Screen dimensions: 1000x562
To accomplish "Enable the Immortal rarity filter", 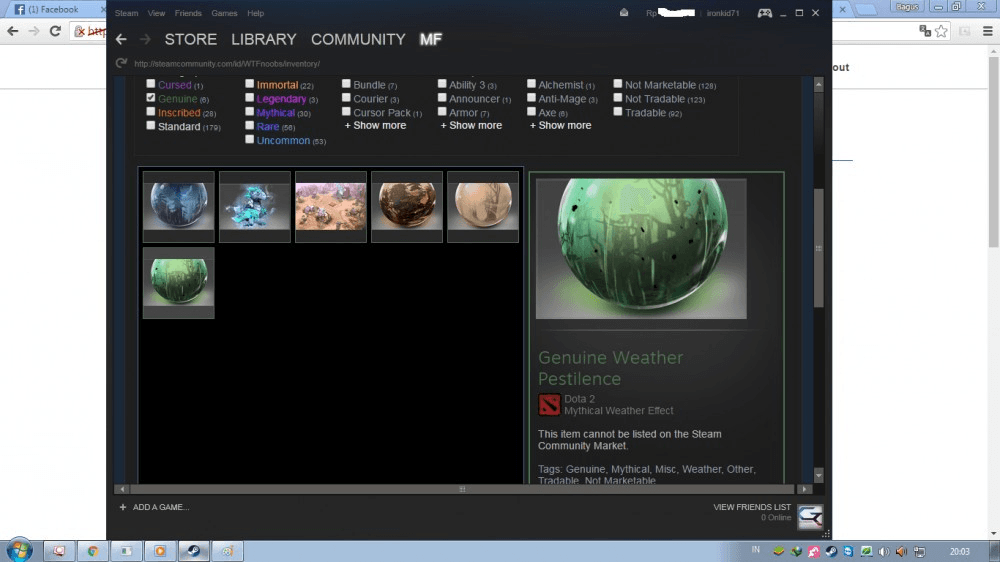I will 249,84.
